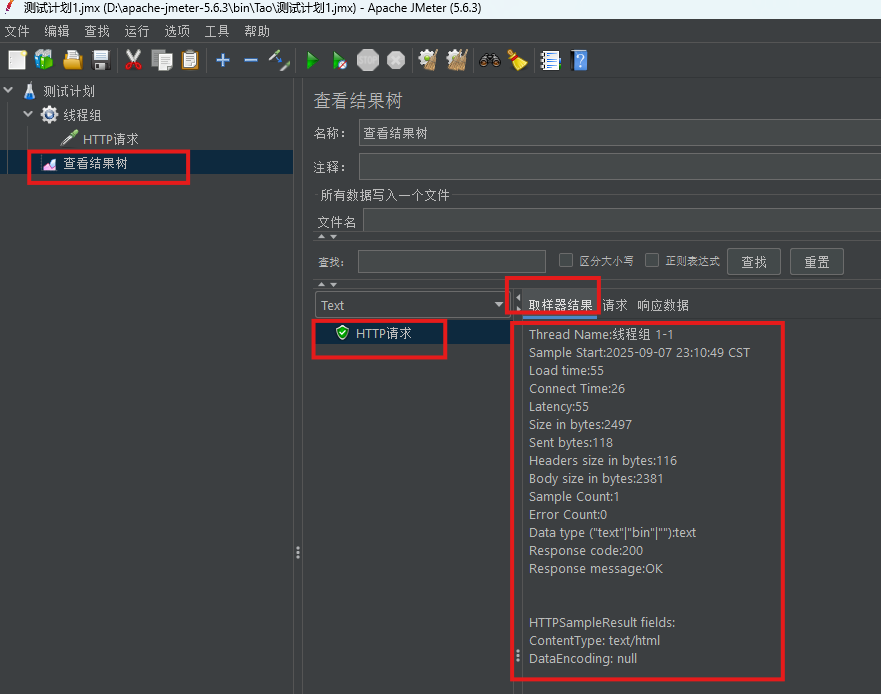881x694 pixels.
Task: Expand all nodes with plus icon
Action: point(223,60)
